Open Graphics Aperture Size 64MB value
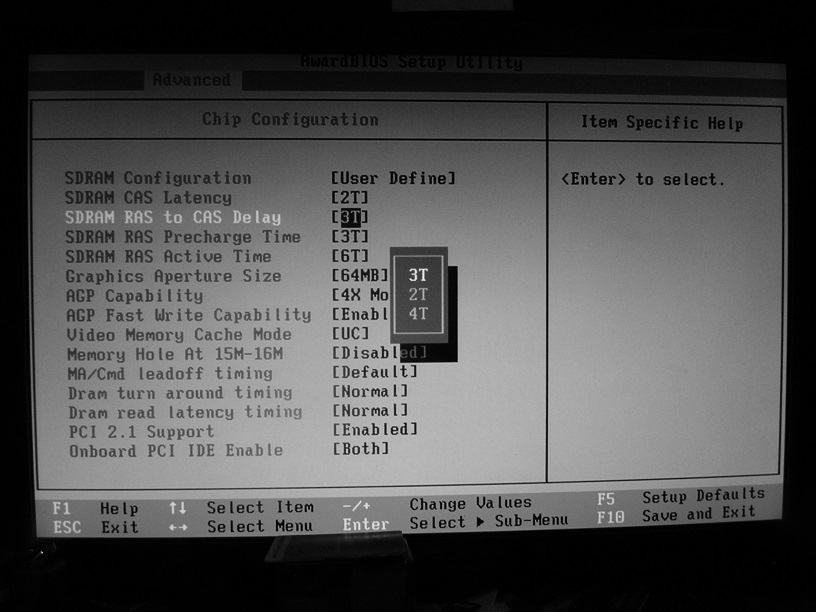The image size is (816, 612). 360,275
